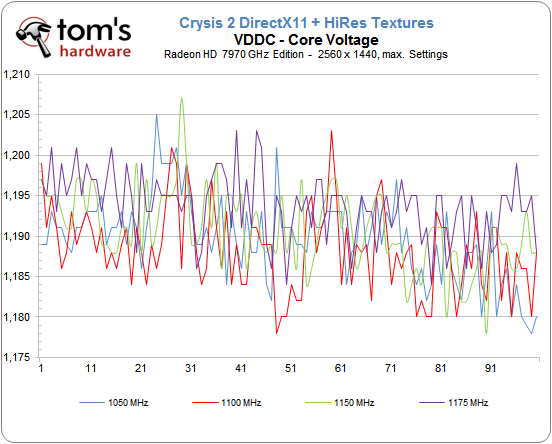Click the title 'Crysis 2 DirectX11 + HiRes Textures'

click(306, 23)
